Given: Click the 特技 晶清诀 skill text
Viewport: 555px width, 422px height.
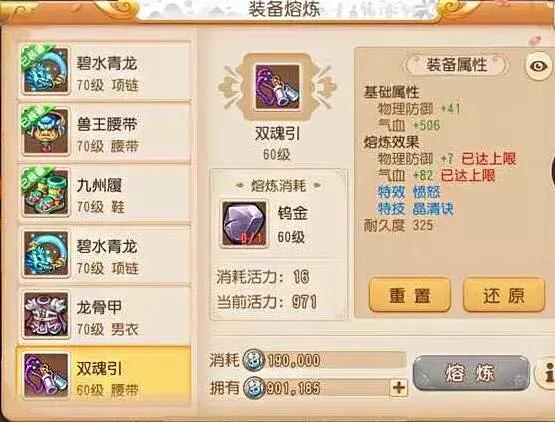Looking at the screenshot, I should [x=415, y=209].
